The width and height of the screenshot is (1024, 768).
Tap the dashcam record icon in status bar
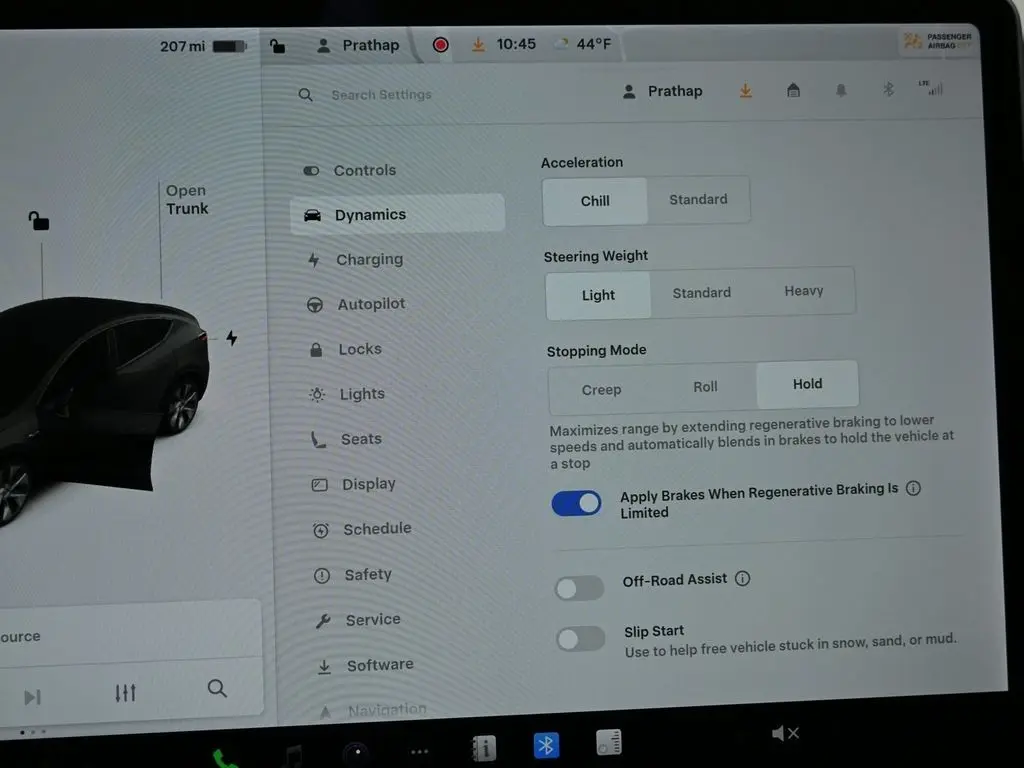click(x=440, y=45)
